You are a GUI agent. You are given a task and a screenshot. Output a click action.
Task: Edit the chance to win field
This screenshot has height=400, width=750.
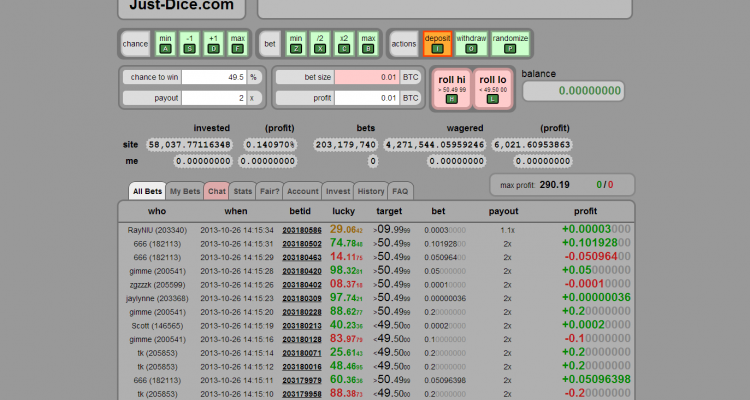coord(214,77)
